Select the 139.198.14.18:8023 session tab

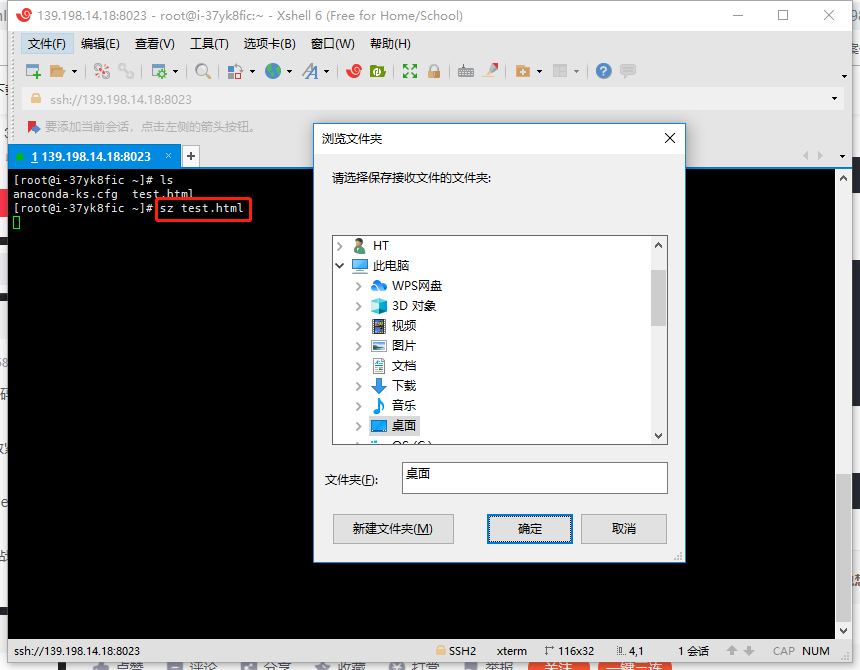tap(90, 156)
